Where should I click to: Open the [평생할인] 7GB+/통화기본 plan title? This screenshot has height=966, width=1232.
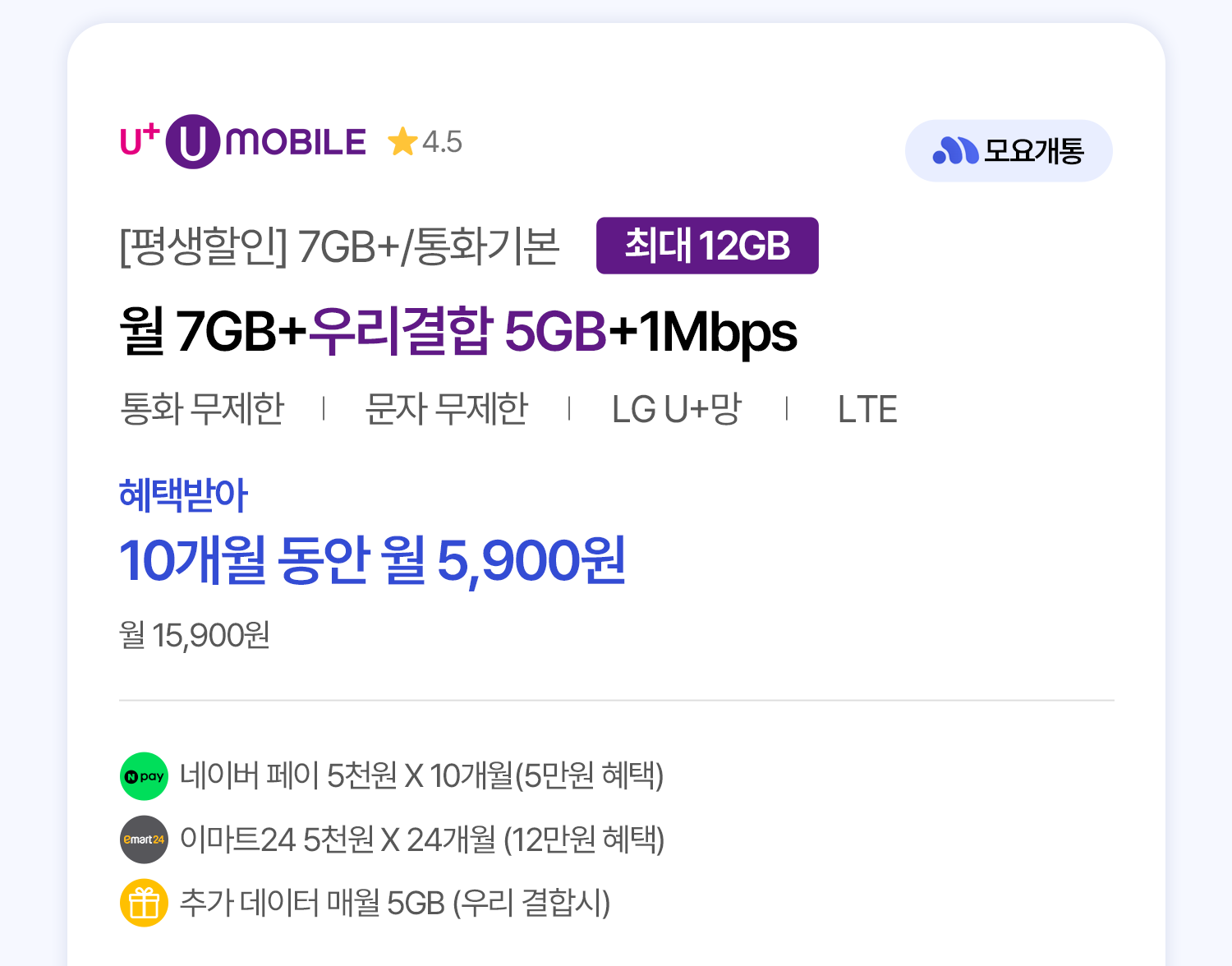[339, 246]
